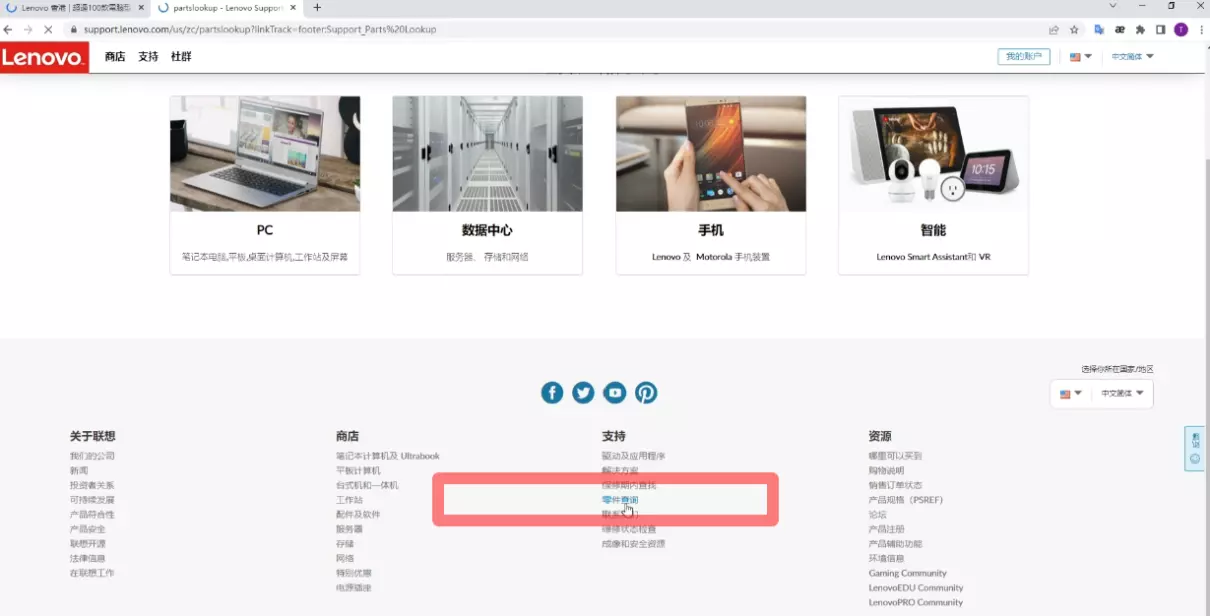The image size is (1210, 616).
Task: Expand the footer language dropdown 中文簡体
Action: [x=1121, y=394]
